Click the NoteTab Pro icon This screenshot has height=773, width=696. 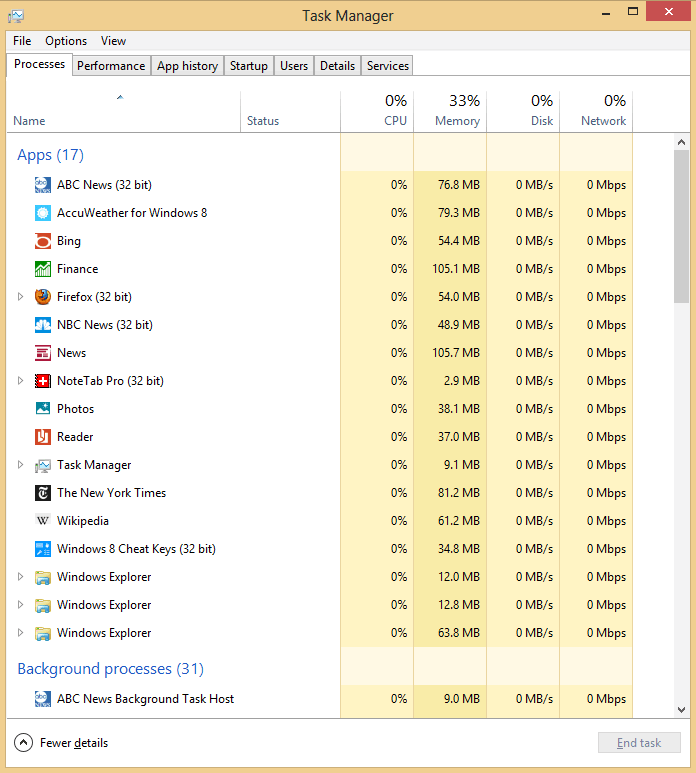pyautogui.click(x=43, y=381)
